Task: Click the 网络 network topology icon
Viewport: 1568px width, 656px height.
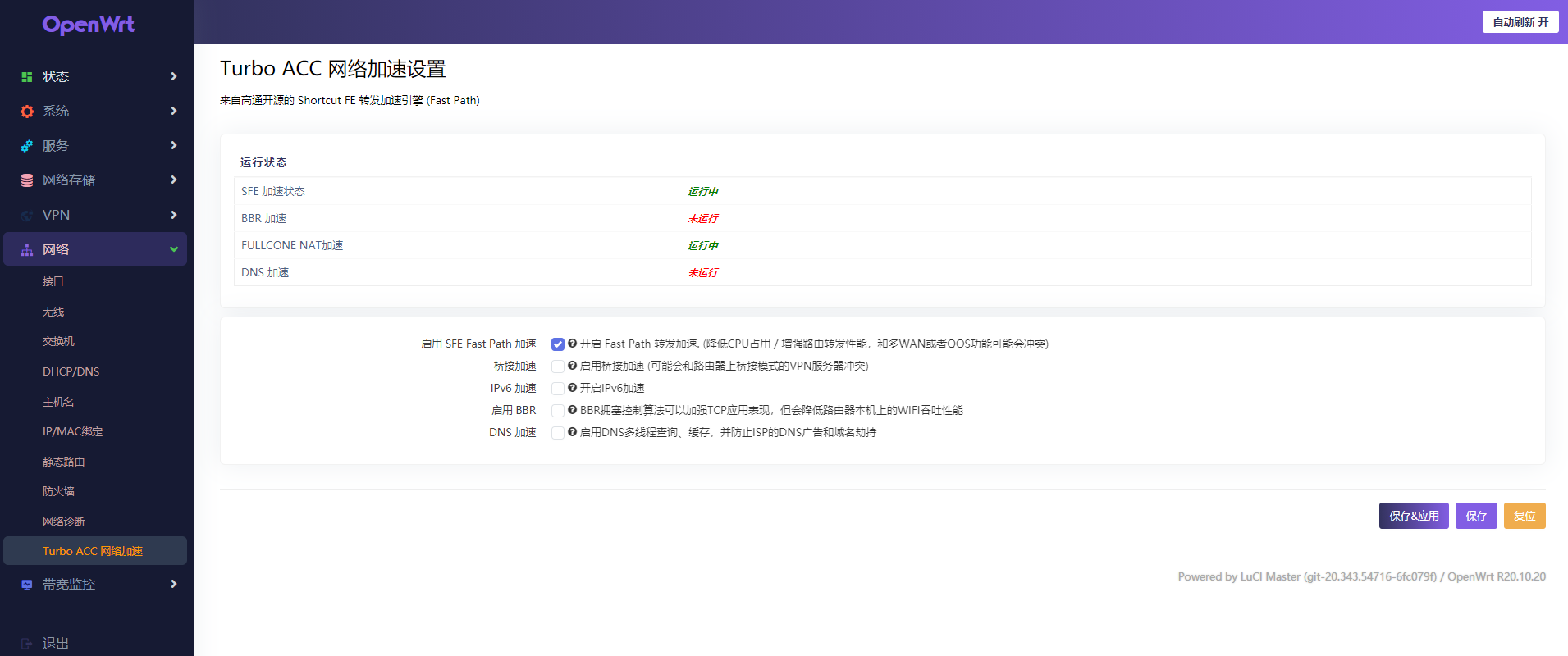Action: pos(27,249)
